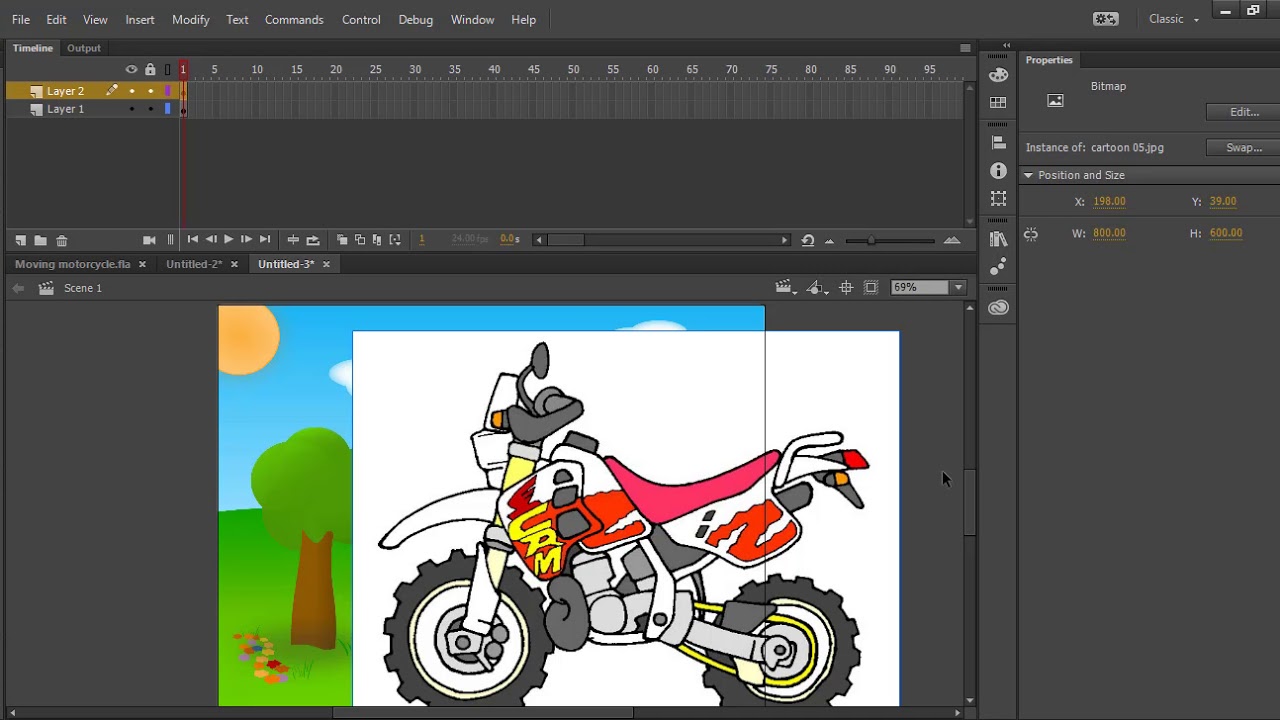The height and width of the screenshot is (720, 1280).
Task: Click the Reset Timeline Zoom icon
Action: coord(808,240)
